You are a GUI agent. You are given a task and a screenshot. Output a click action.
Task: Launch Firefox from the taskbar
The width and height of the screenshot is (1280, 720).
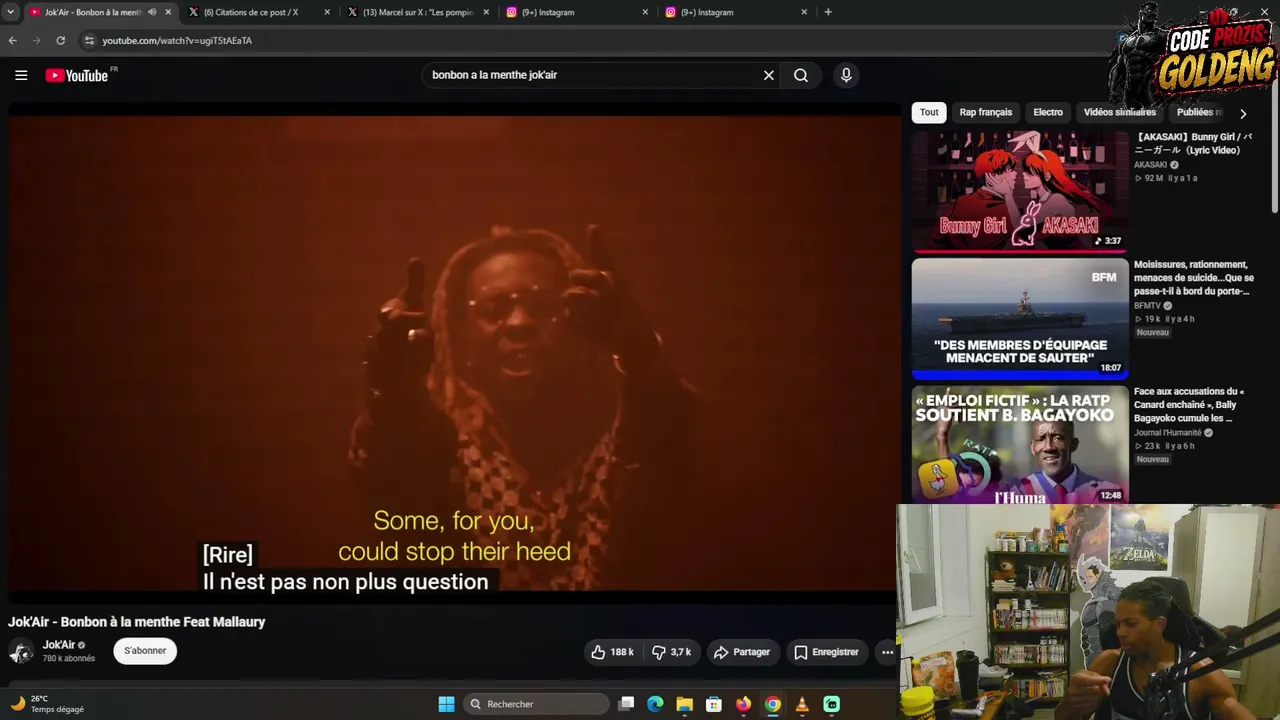click(743, 704)
